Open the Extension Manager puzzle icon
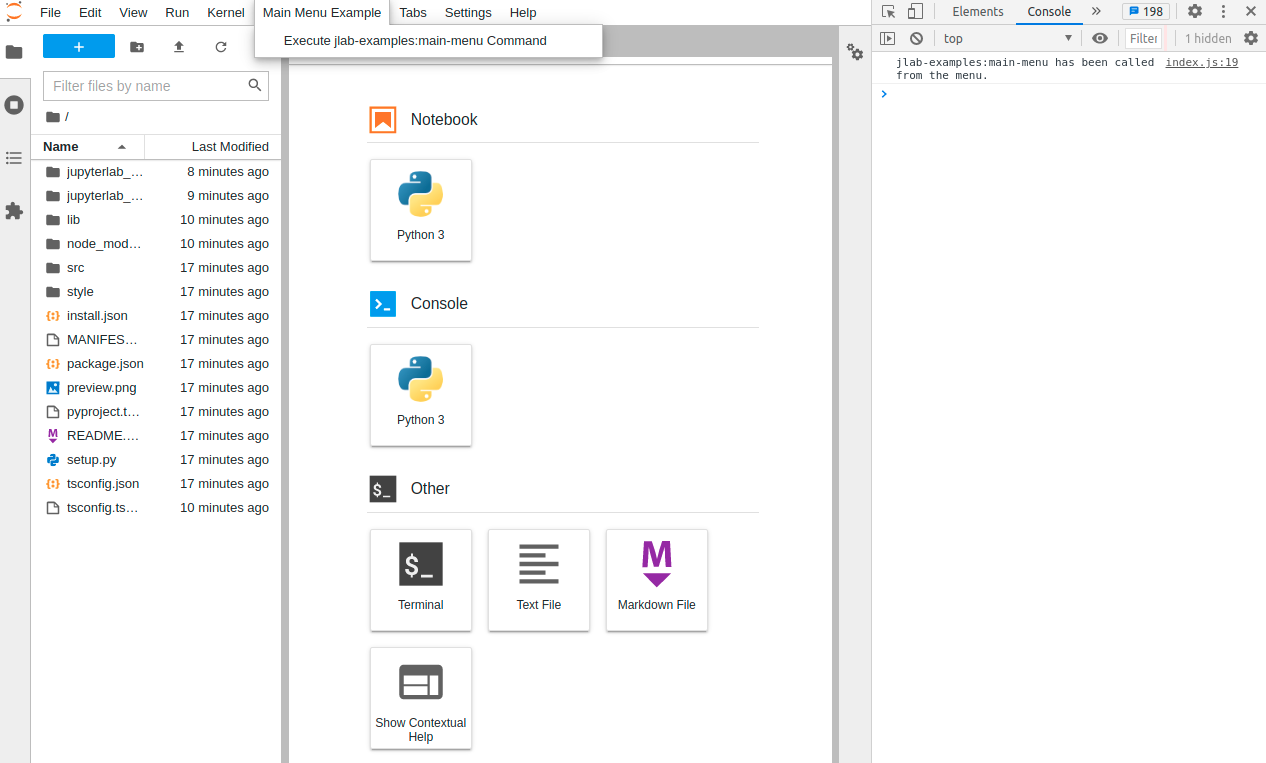Image resolution: width=1266 pixels, height=763 pixels. click(x=14, y=211)
